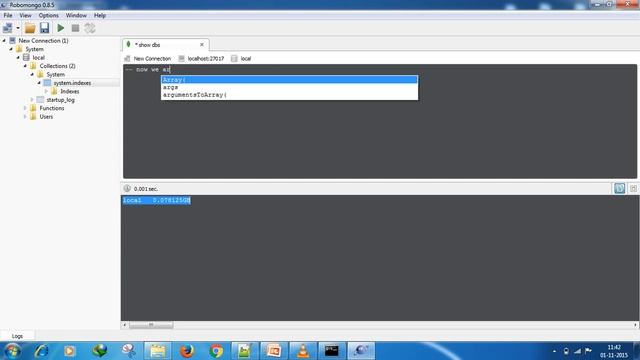Click the localhost:27017 server label
640x360 pixels.
point(206,58)
